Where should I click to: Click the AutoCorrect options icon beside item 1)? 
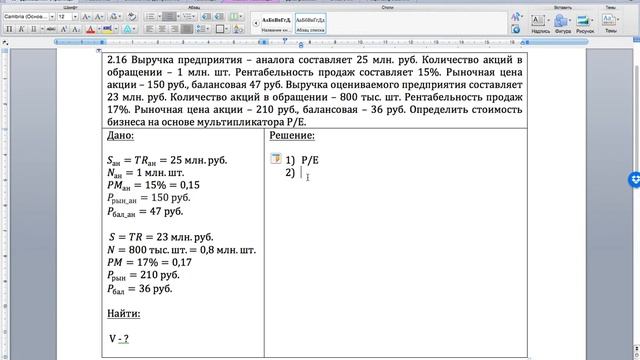point(276,158)
